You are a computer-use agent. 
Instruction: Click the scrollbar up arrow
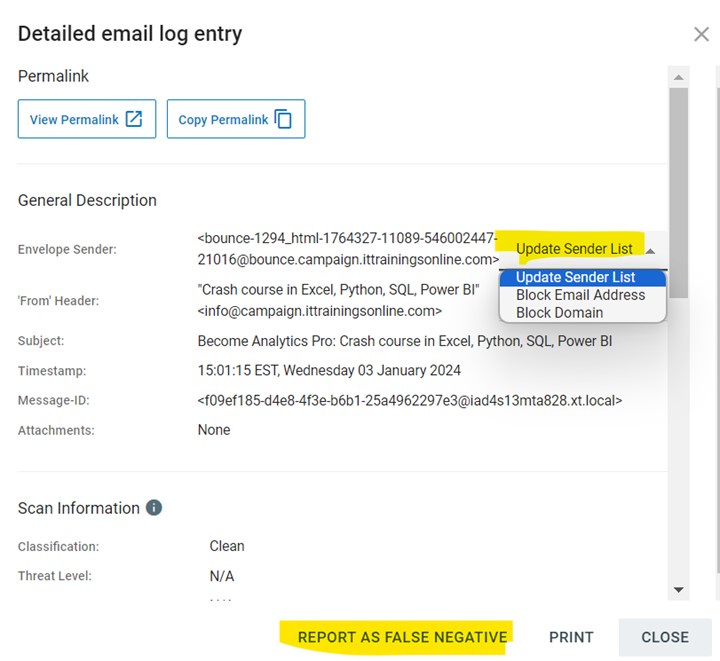tap(679, 77)
